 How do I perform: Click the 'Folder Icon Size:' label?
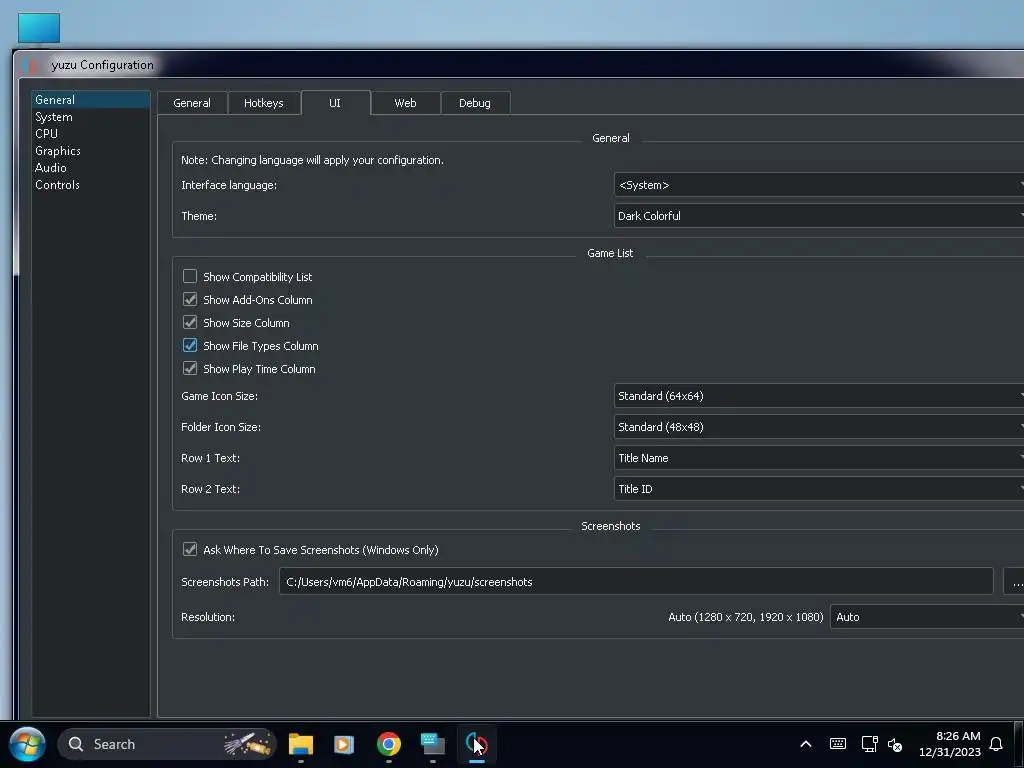[221, 426]
